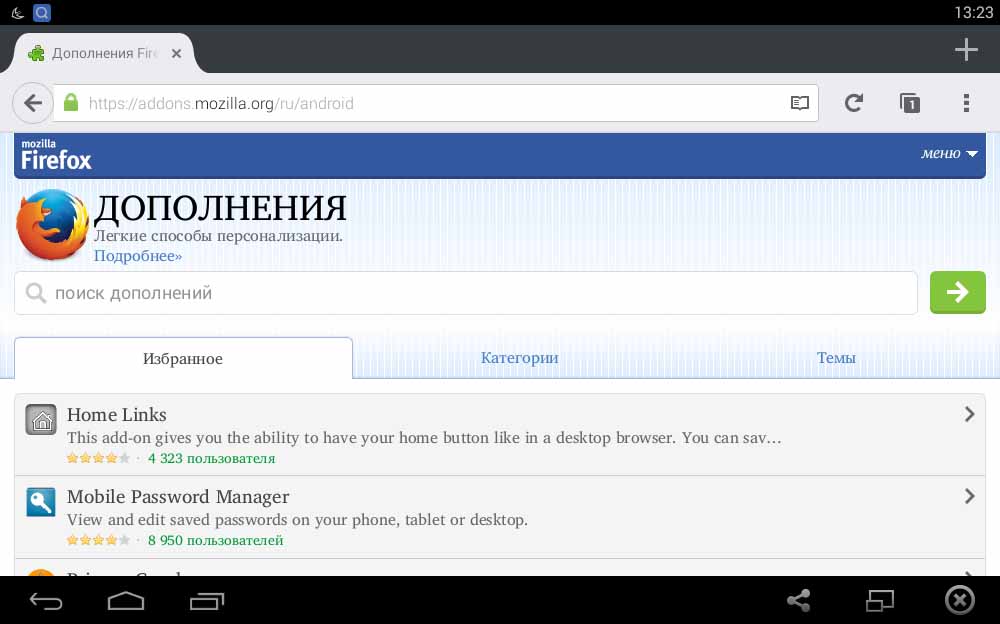Tap Mobile Password Manager star rating
1000x624 pixels.
(98, 540)
